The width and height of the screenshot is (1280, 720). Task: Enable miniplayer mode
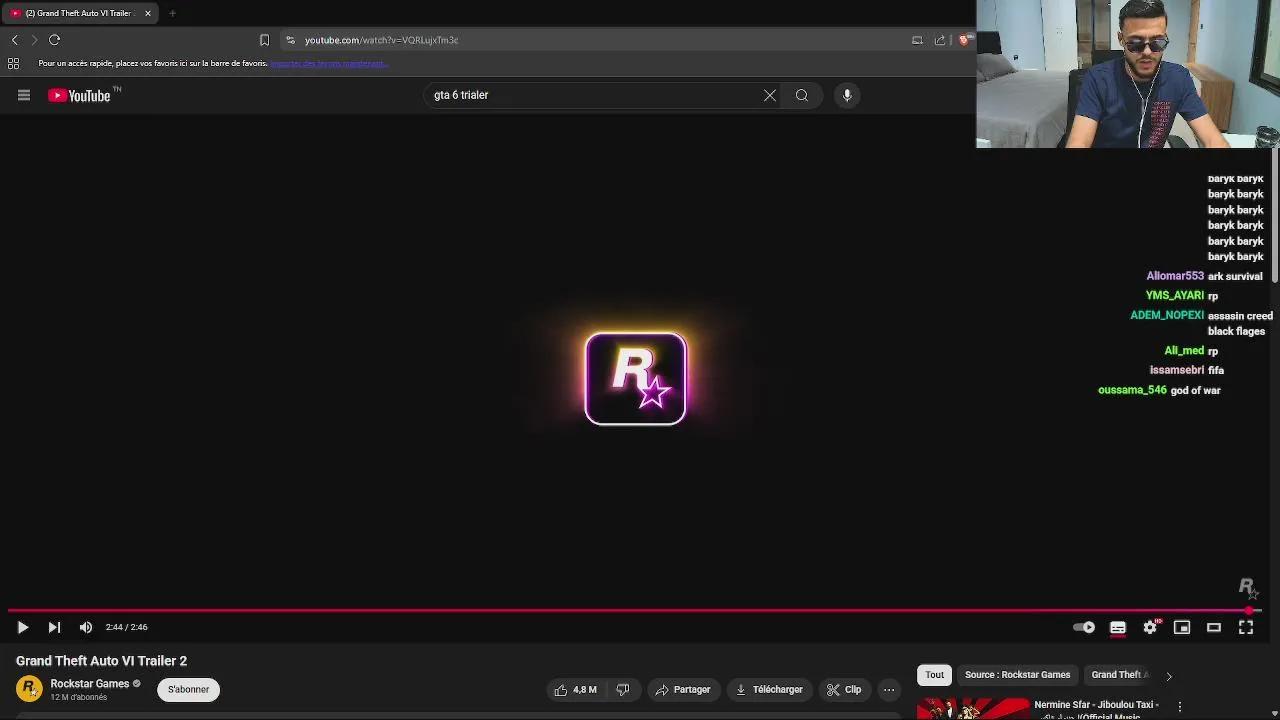tap(1182, 627)
